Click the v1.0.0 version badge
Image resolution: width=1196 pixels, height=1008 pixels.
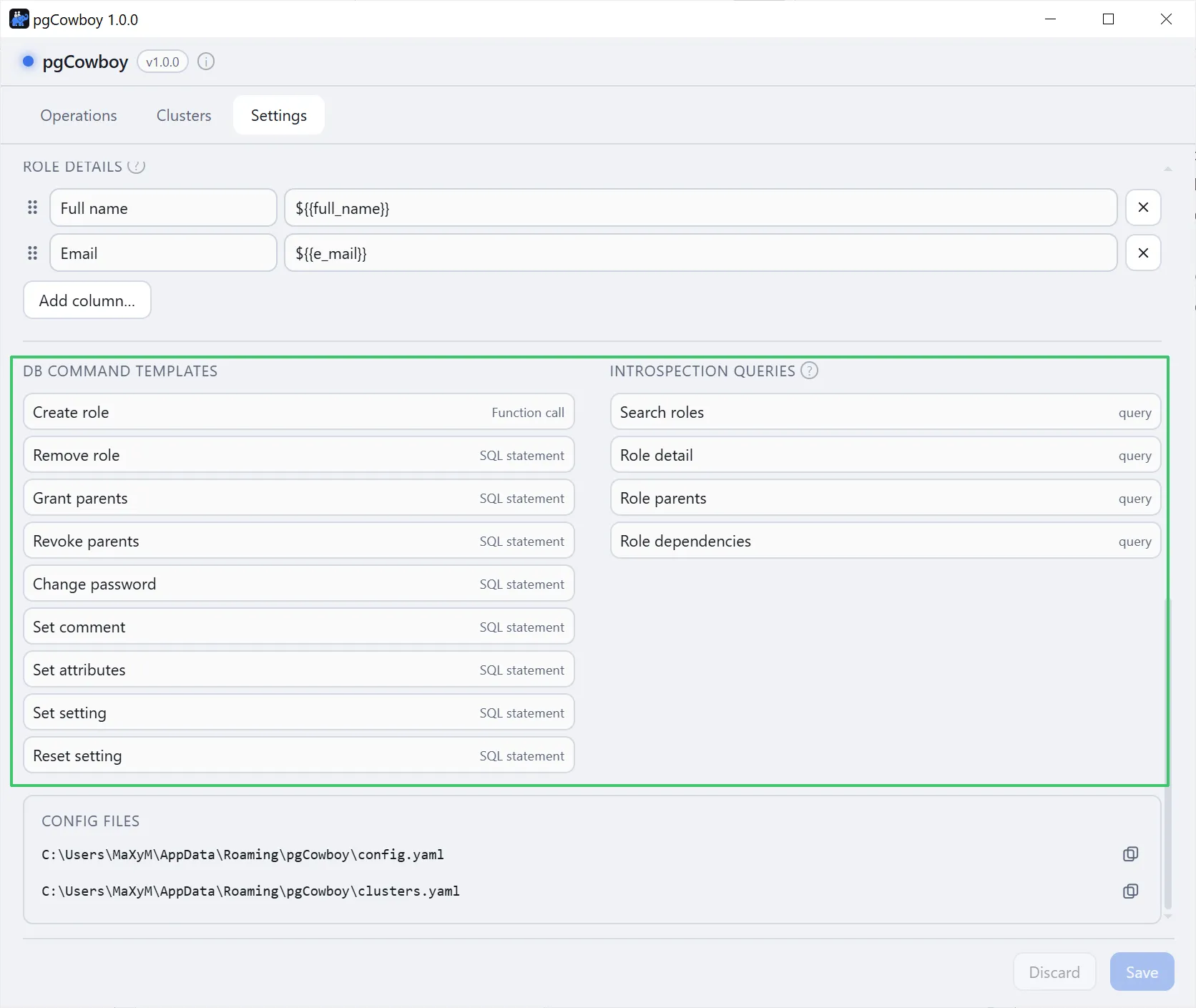coord(162,62)
